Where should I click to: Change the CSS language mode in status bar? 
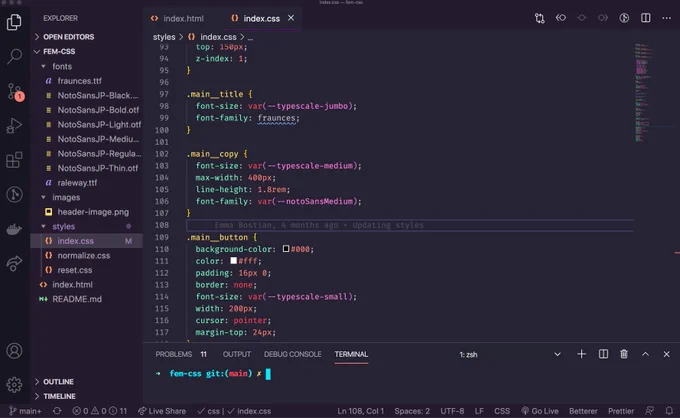pyautogui.click(x=502, y=411)
